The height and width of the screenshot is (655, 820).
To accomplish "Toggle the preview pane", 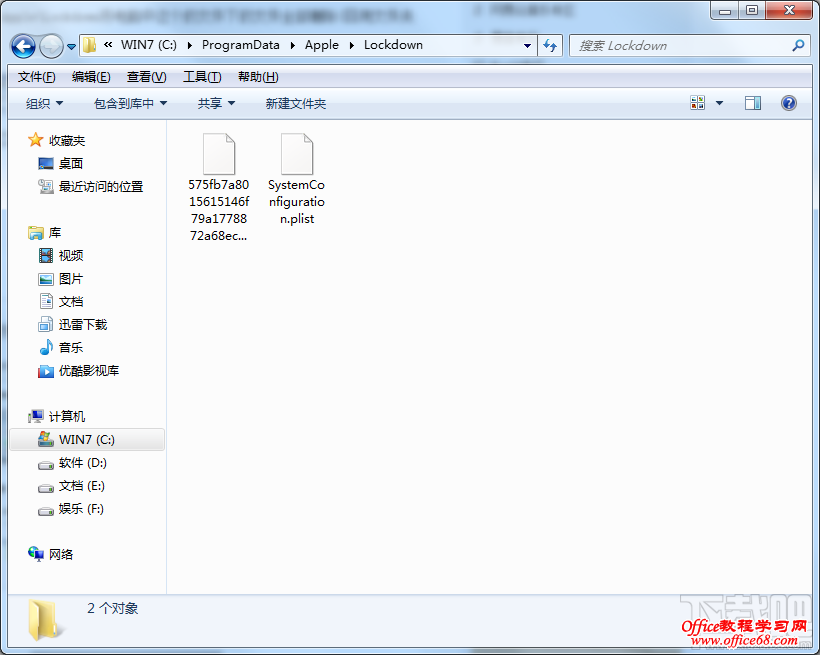I will pos(753,103).
